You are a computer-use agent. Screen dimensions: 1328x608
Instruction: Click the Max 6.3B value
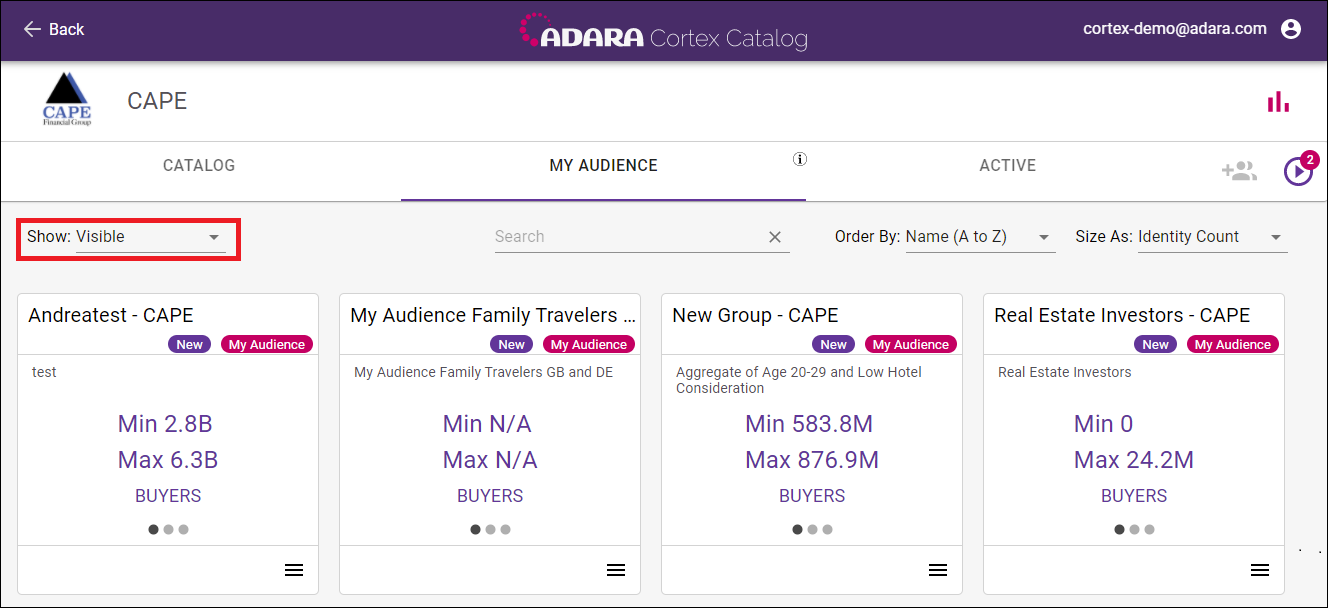point(168,460)
